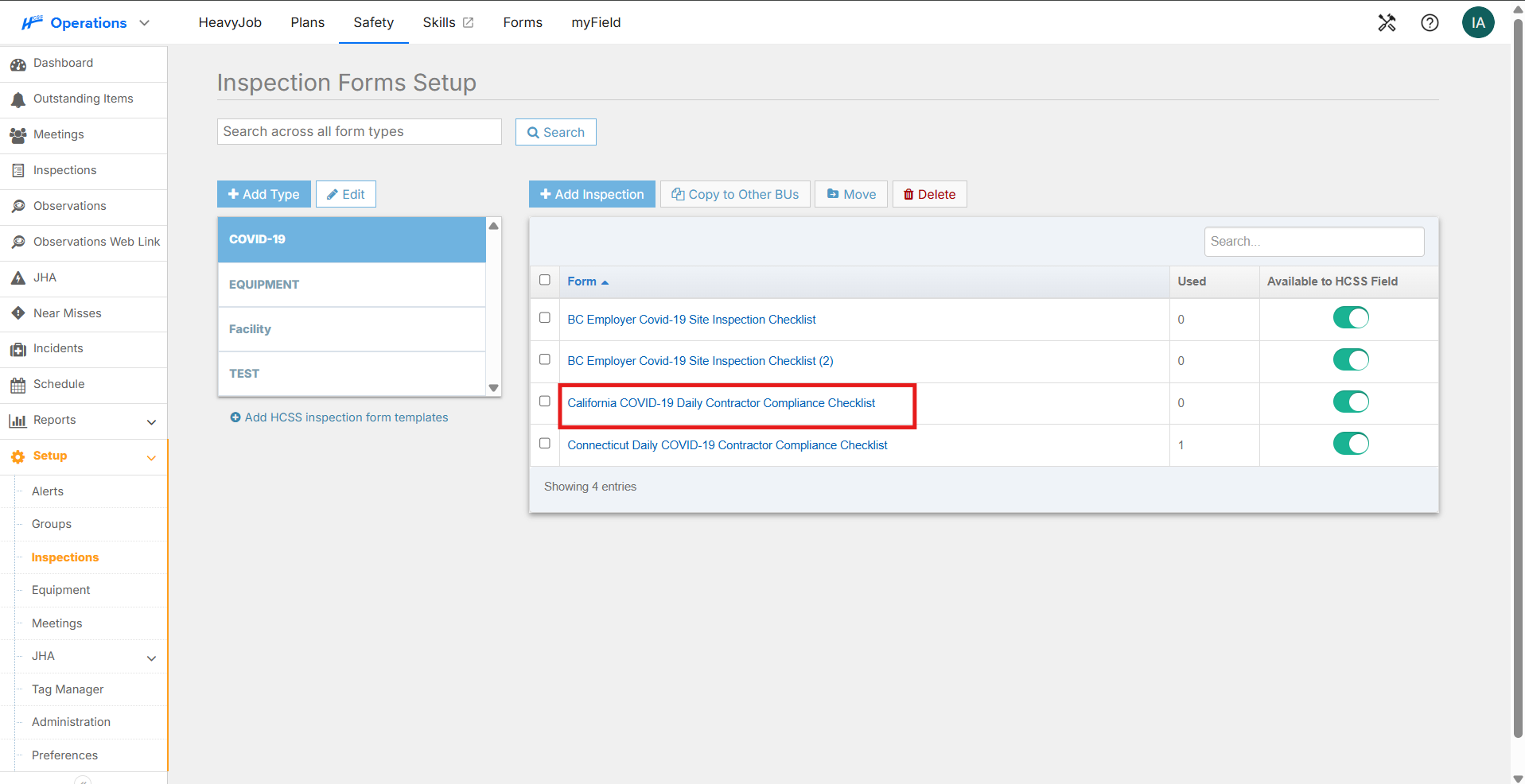Click the Schedule calendar icon
The height and width of the screenshot is (784, 1525).
point(18,385)
